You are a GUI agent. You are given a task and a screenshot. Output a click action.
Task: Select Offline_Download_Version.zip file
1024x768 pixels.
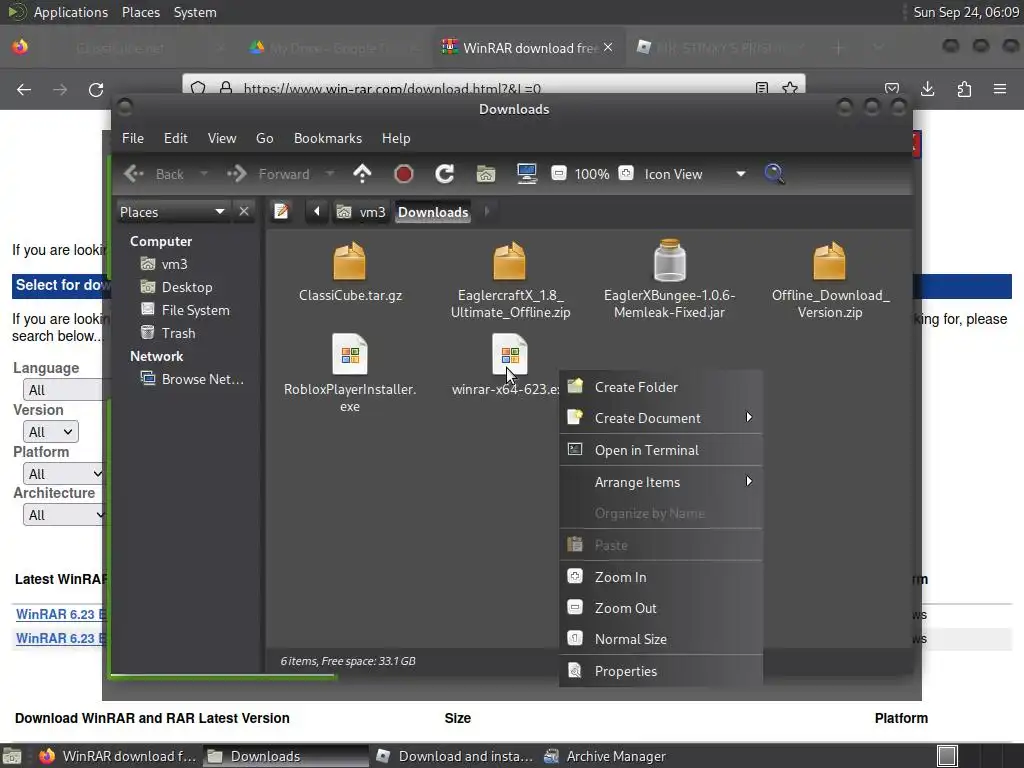click(829, 261)
